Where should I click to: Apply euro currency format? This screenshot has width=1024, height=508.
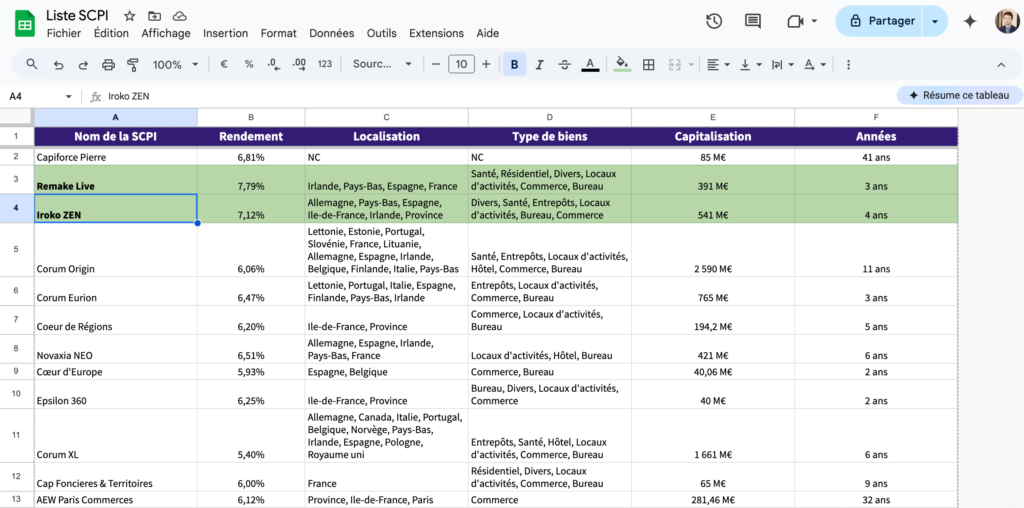[x=224, y=64]
